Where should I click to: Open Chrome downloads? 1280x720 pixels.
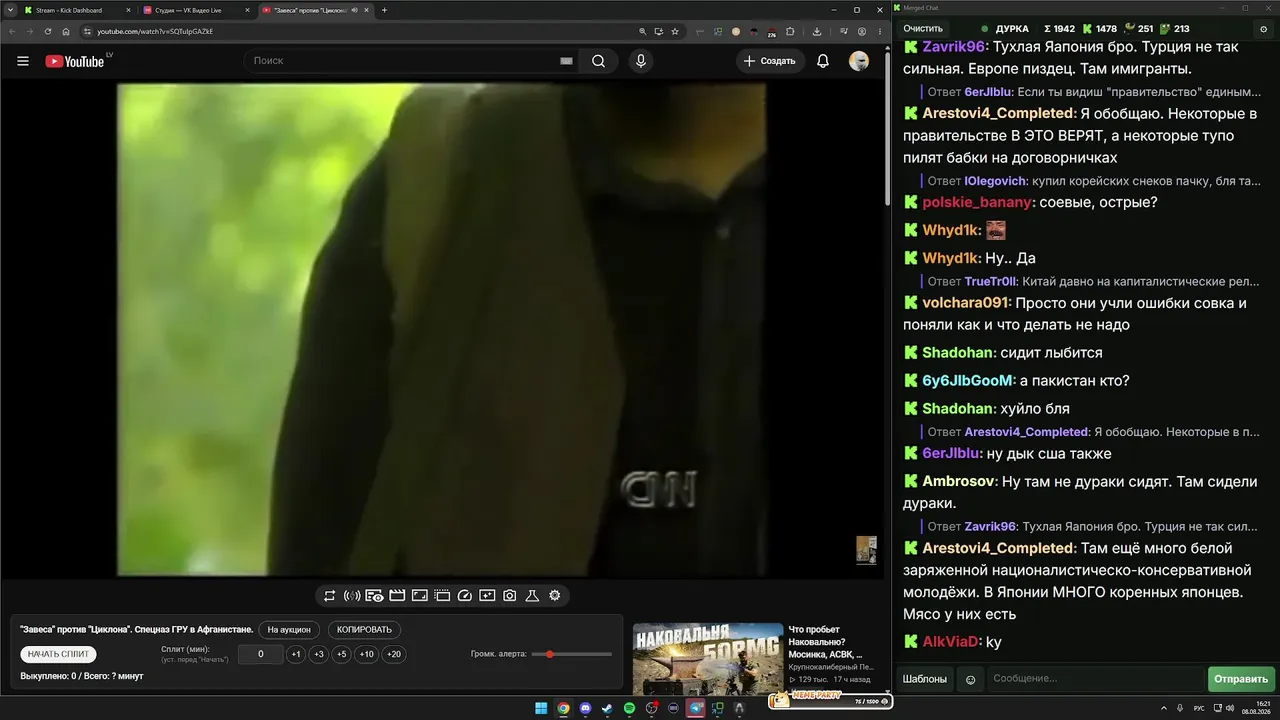[817, 31]
